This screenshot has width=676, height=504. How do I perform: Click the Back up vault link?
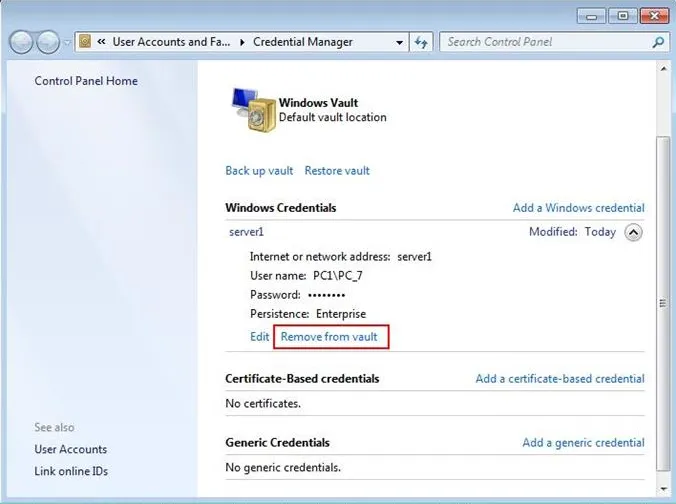point(259,171)
